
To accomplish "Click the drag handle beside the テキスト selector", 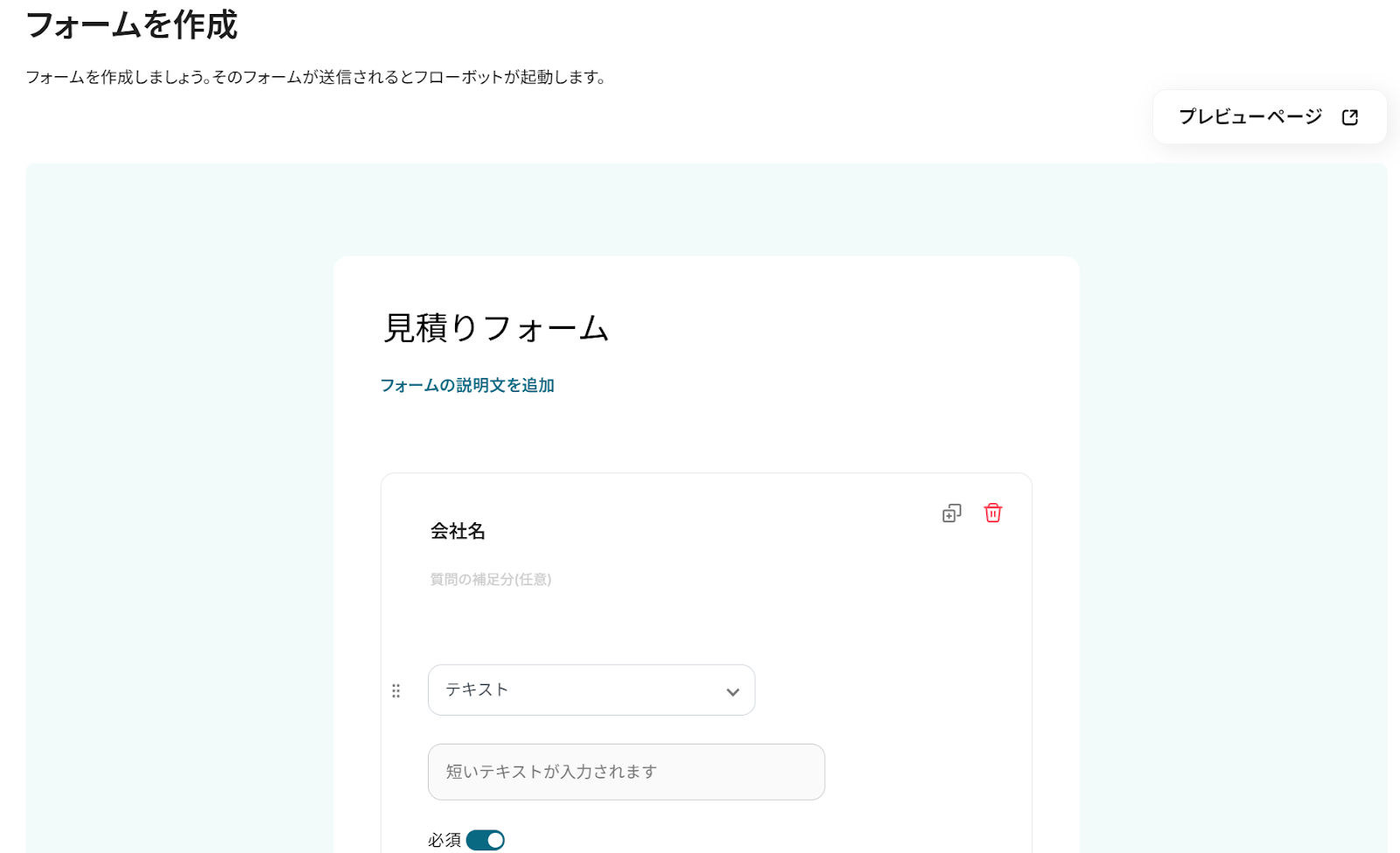I will (x=396, y=691).
